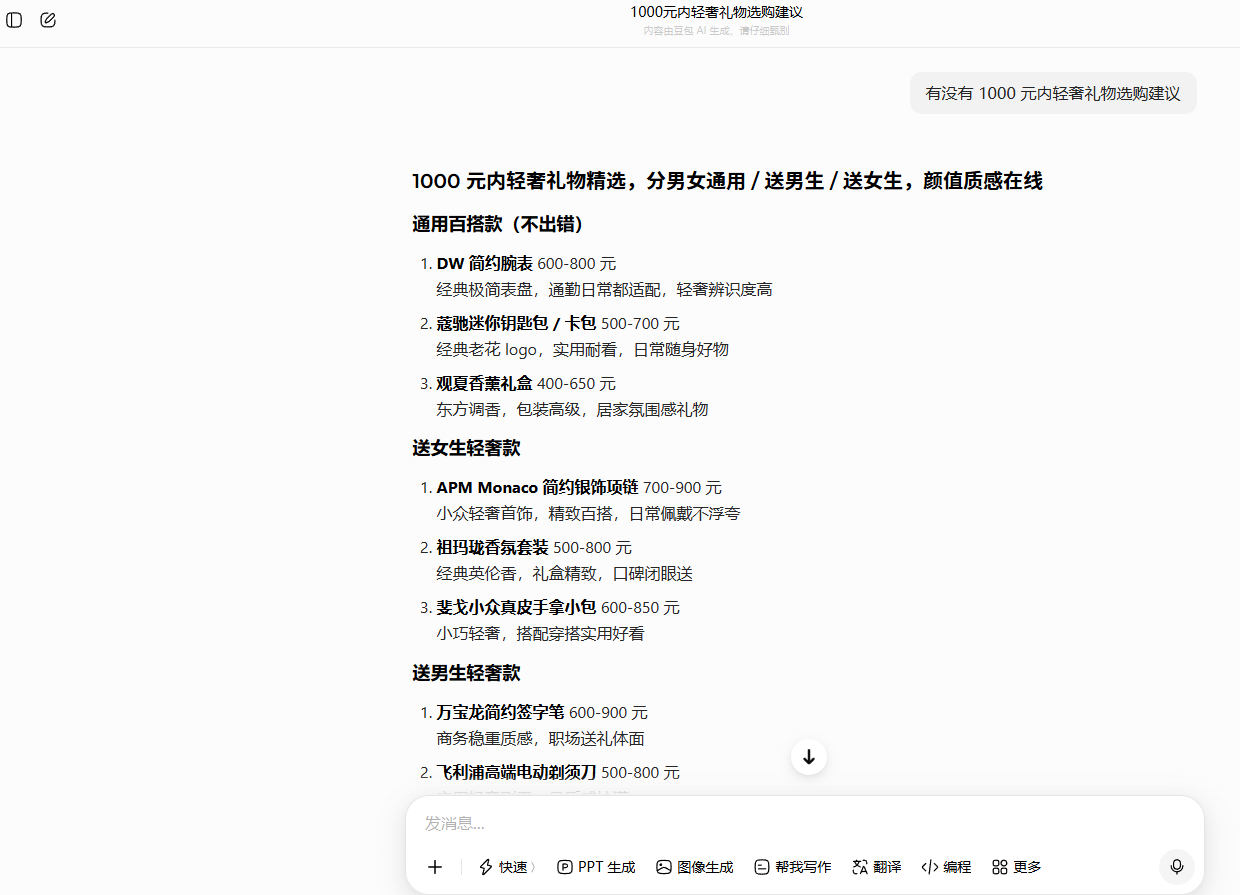Image resolution: width=1240 pixels, height=895 pixels.
Task: Choose 帮我写作 option
Action: [x=793, y=867]
